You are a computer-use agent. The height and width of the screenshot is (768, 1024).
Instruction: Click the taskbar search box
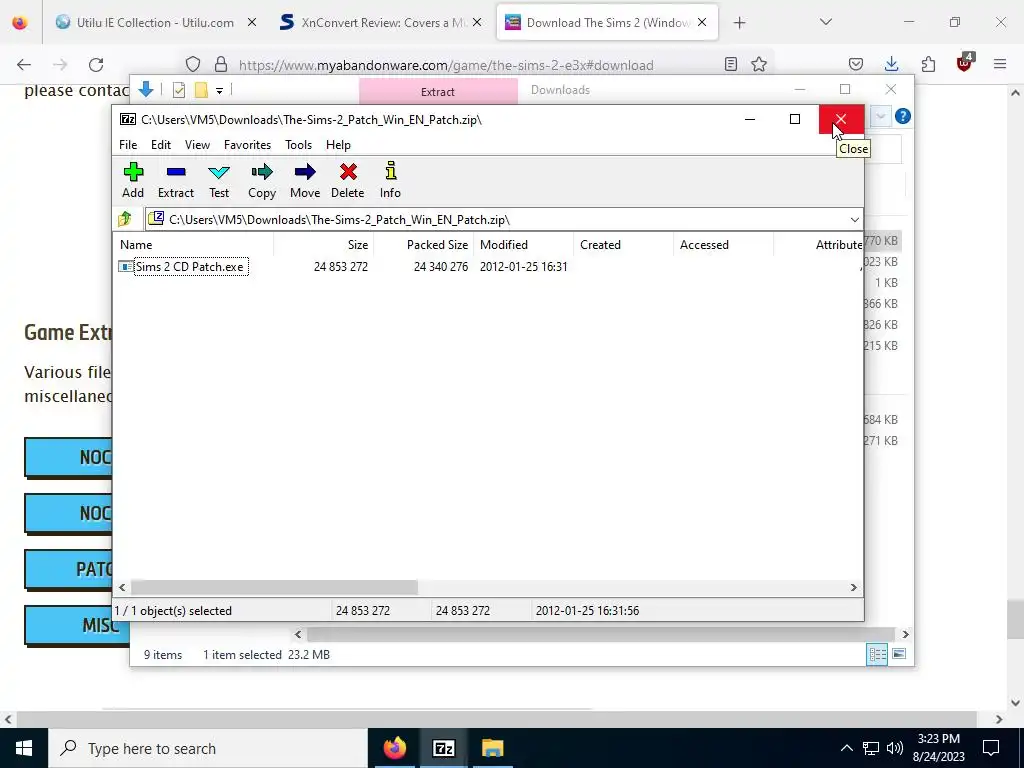[208, 748]
